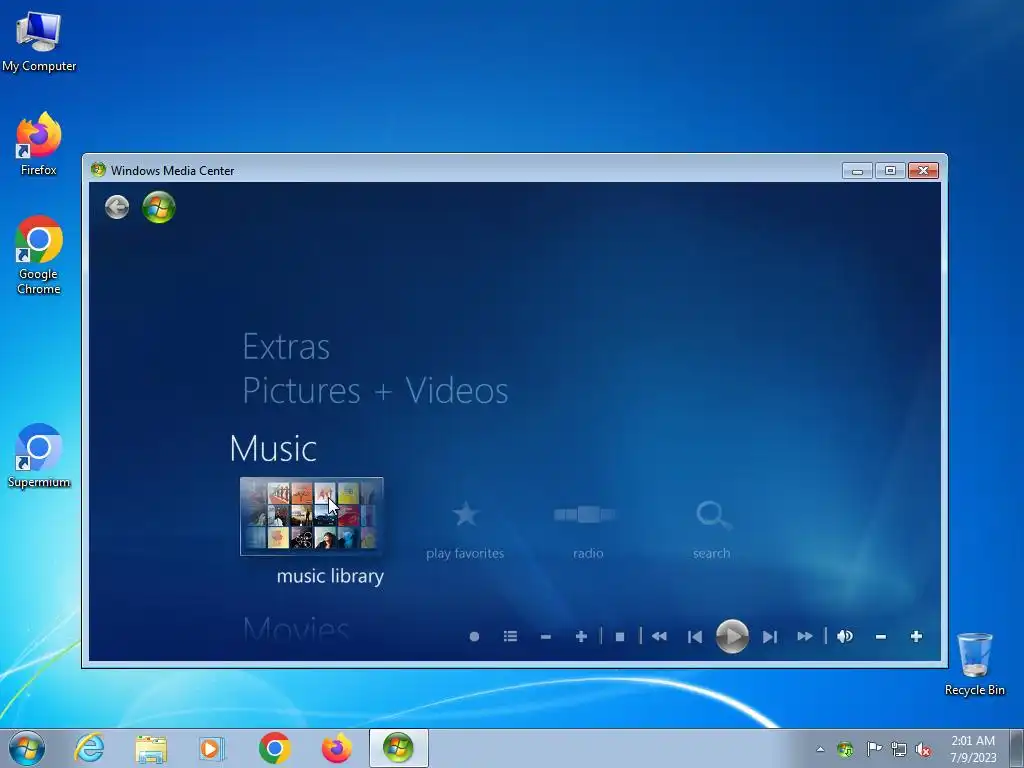
Task: Minimize the Windows Media Center window
Action: tap(857, 171)
